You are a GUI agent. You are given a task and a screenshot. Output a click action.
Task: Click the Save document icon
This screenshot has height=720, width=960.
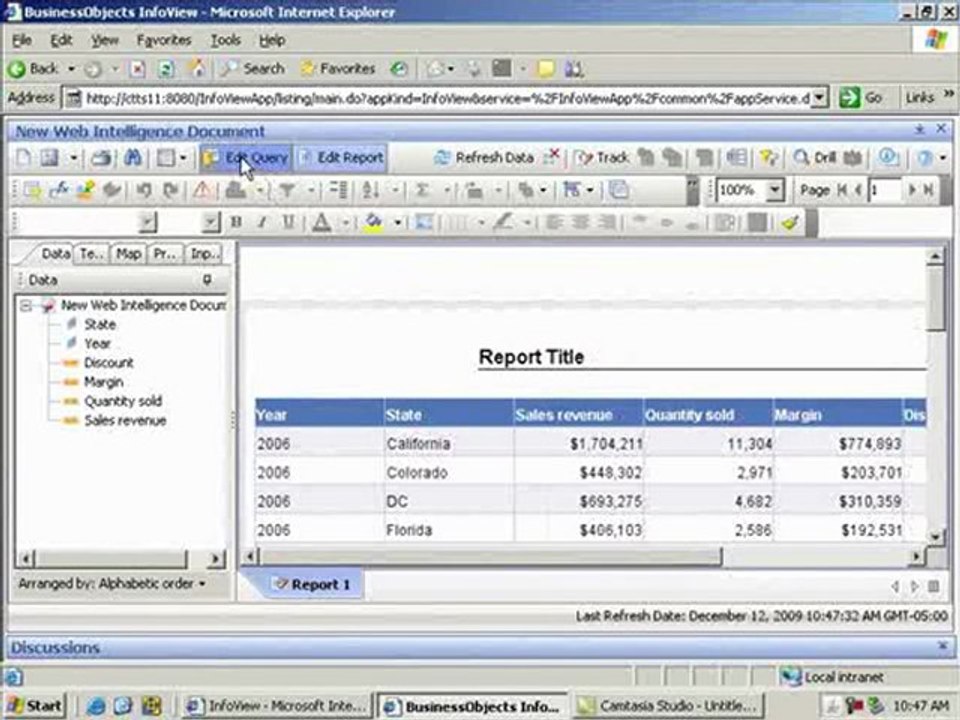click(49, 158)
